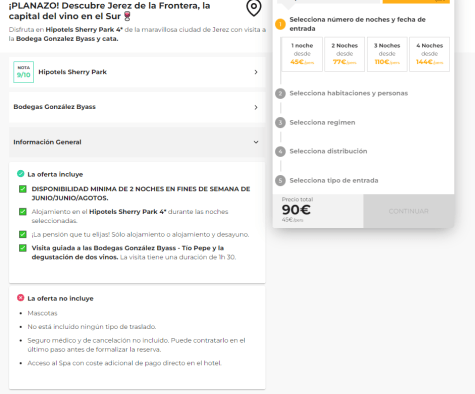Click the La oferta no incluye heading
Image resolution: width=475 pixels, height=394 pixels.
[x=60, y=298]
